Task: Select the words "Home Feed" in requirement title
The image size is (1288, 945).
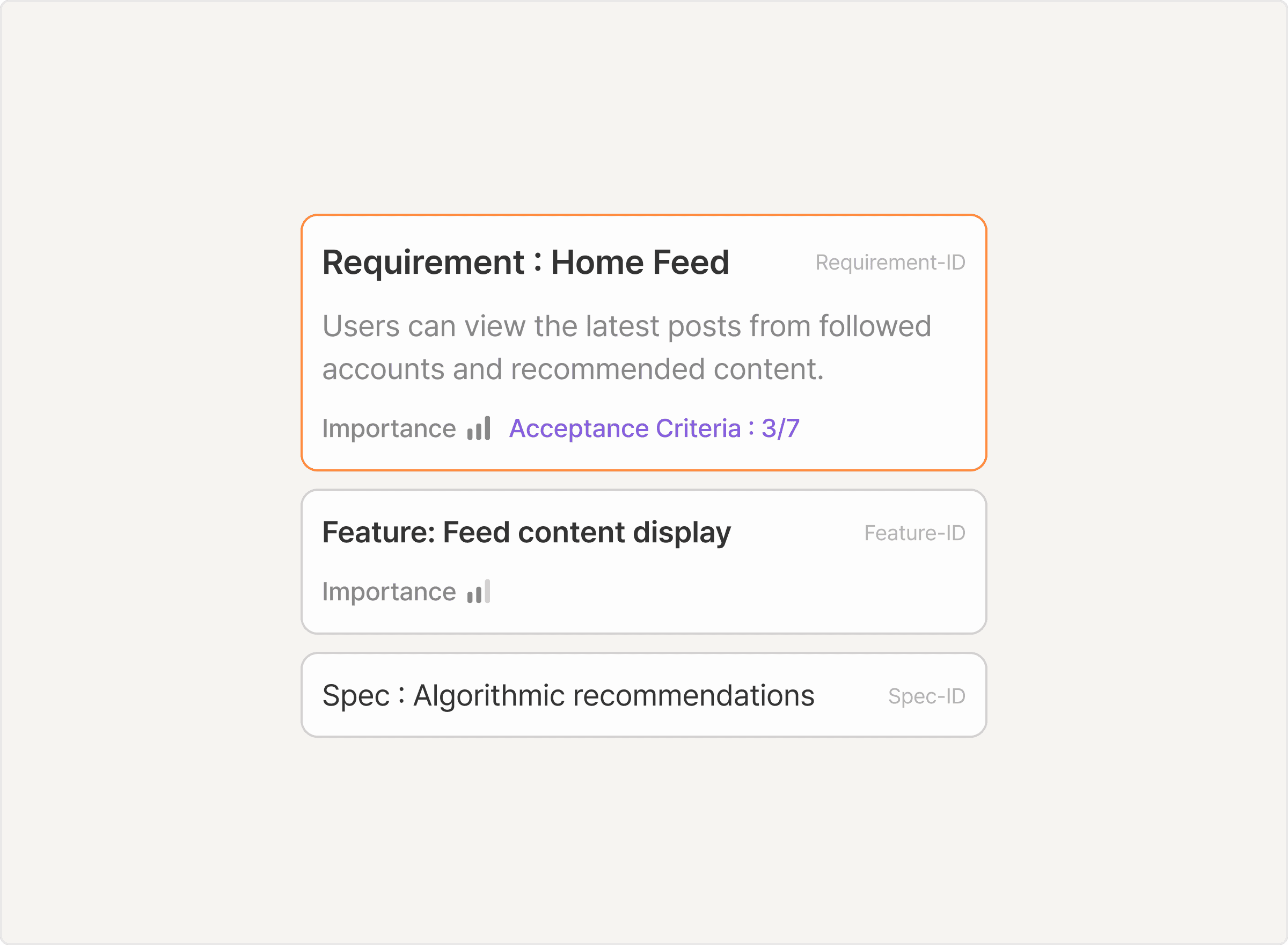Action: [639, 263]
